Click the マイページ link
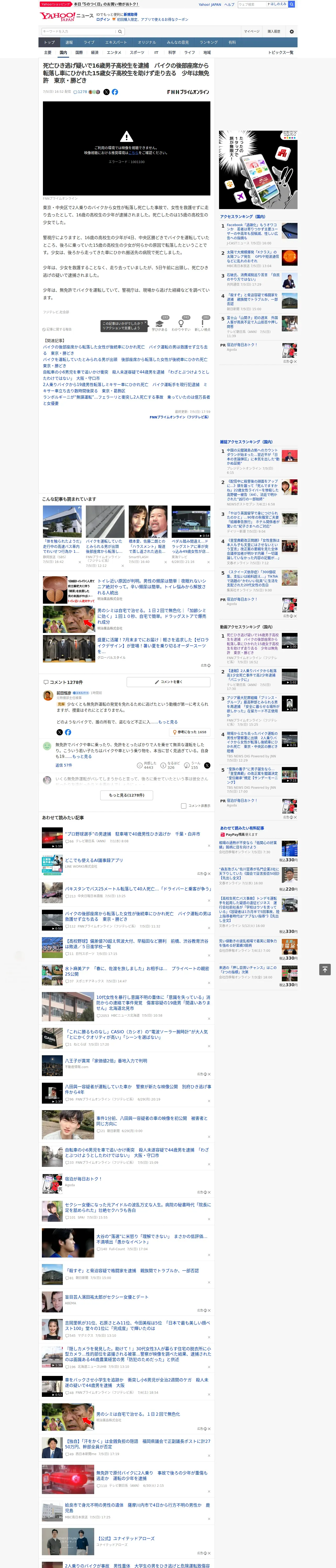The height and width of the screenshot is (1568, 336). (x=252, y=32)
